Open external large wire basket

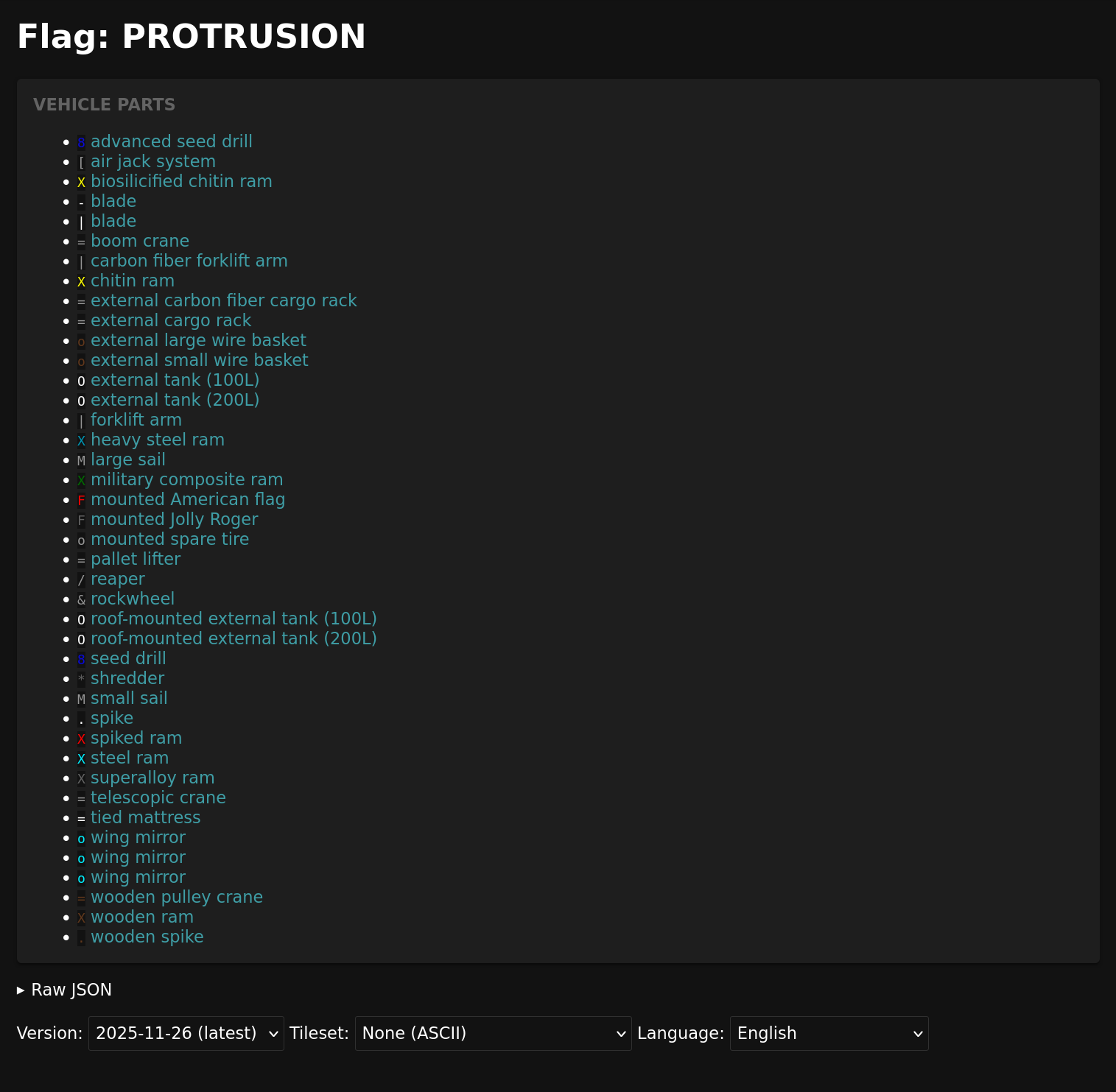[198, 340]
